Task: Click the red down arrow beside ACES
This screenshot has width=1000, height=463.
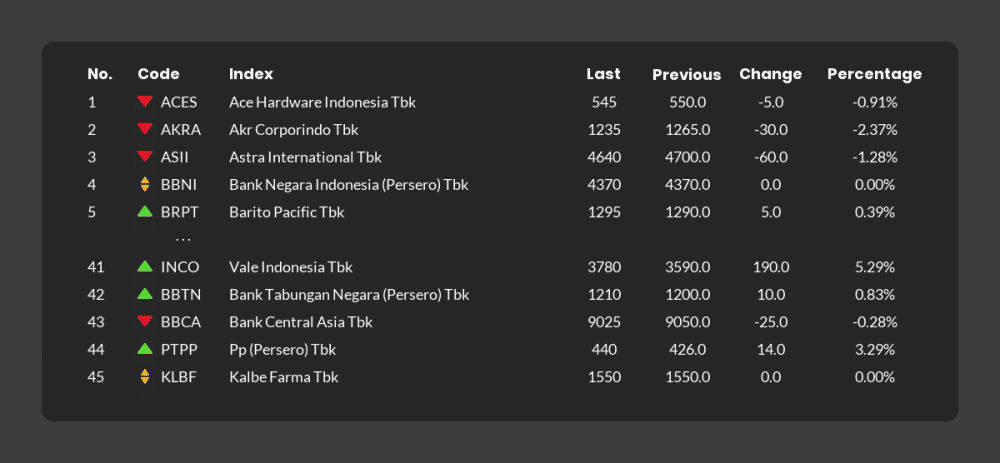Action: point(145,101)
